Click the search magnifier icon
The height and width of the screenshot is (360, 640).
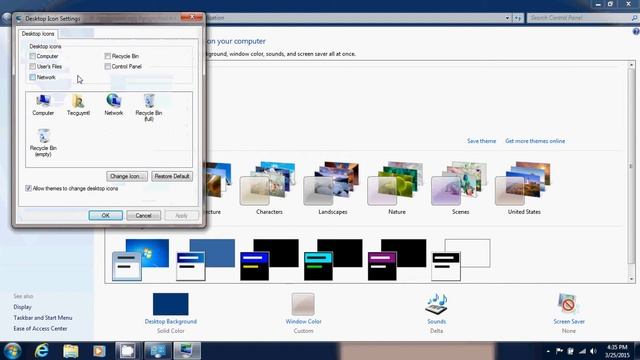click(634, 18)
